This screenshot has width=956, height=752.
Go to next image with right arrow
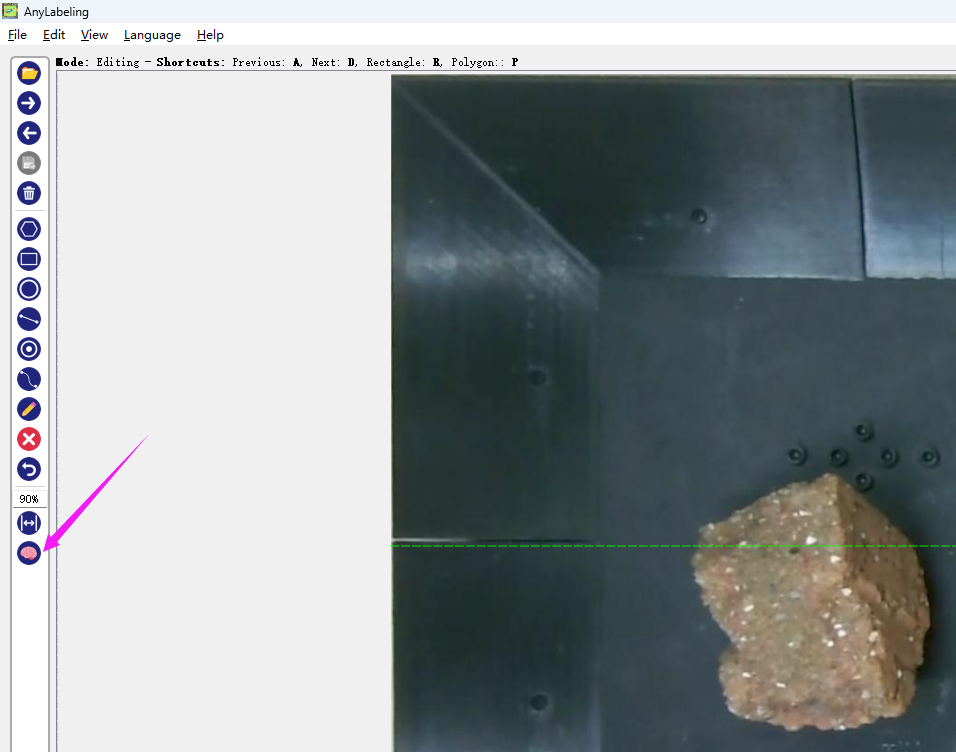[29, 103]
